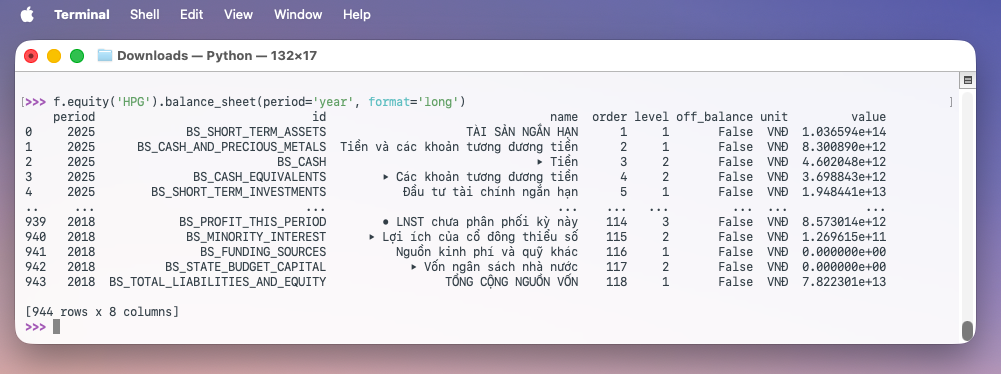Click 'BS_STATE_BUDGET_CAPITAL' id text
Screen dimensions: 1001x374
click(x=245, y=266)
